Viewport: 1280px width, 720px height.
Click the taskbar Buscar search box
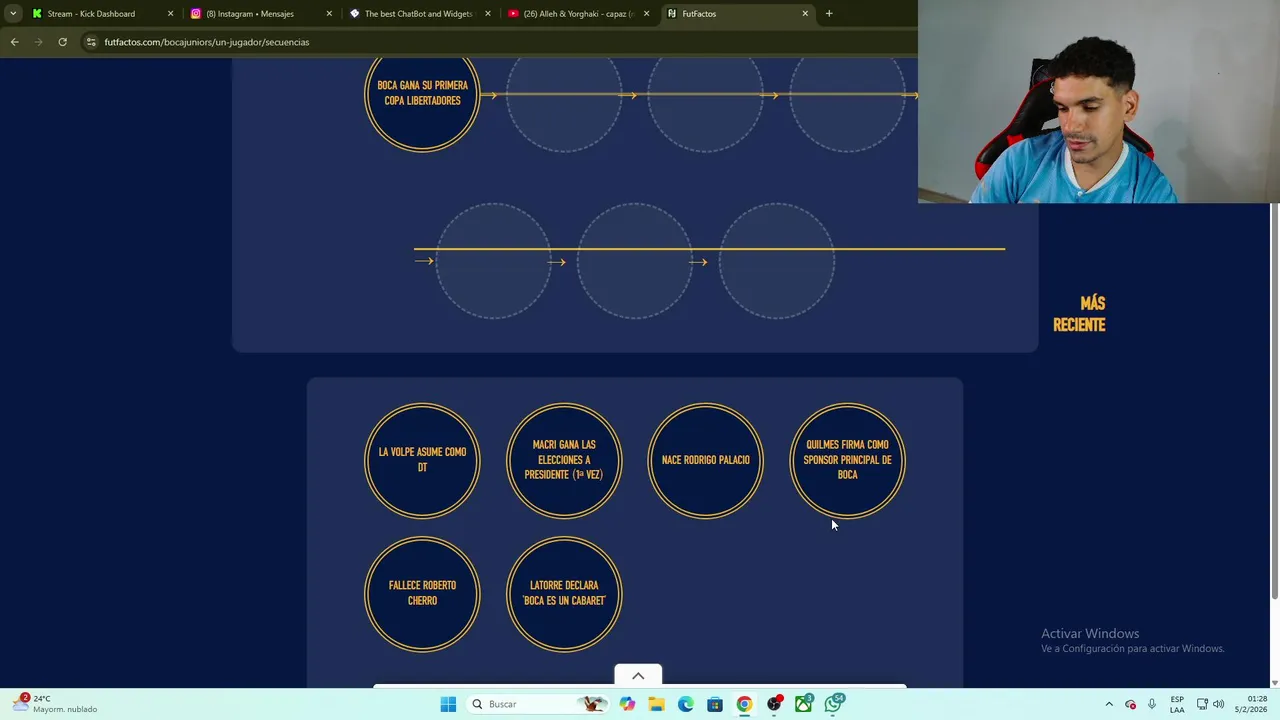tap(540, 704)
